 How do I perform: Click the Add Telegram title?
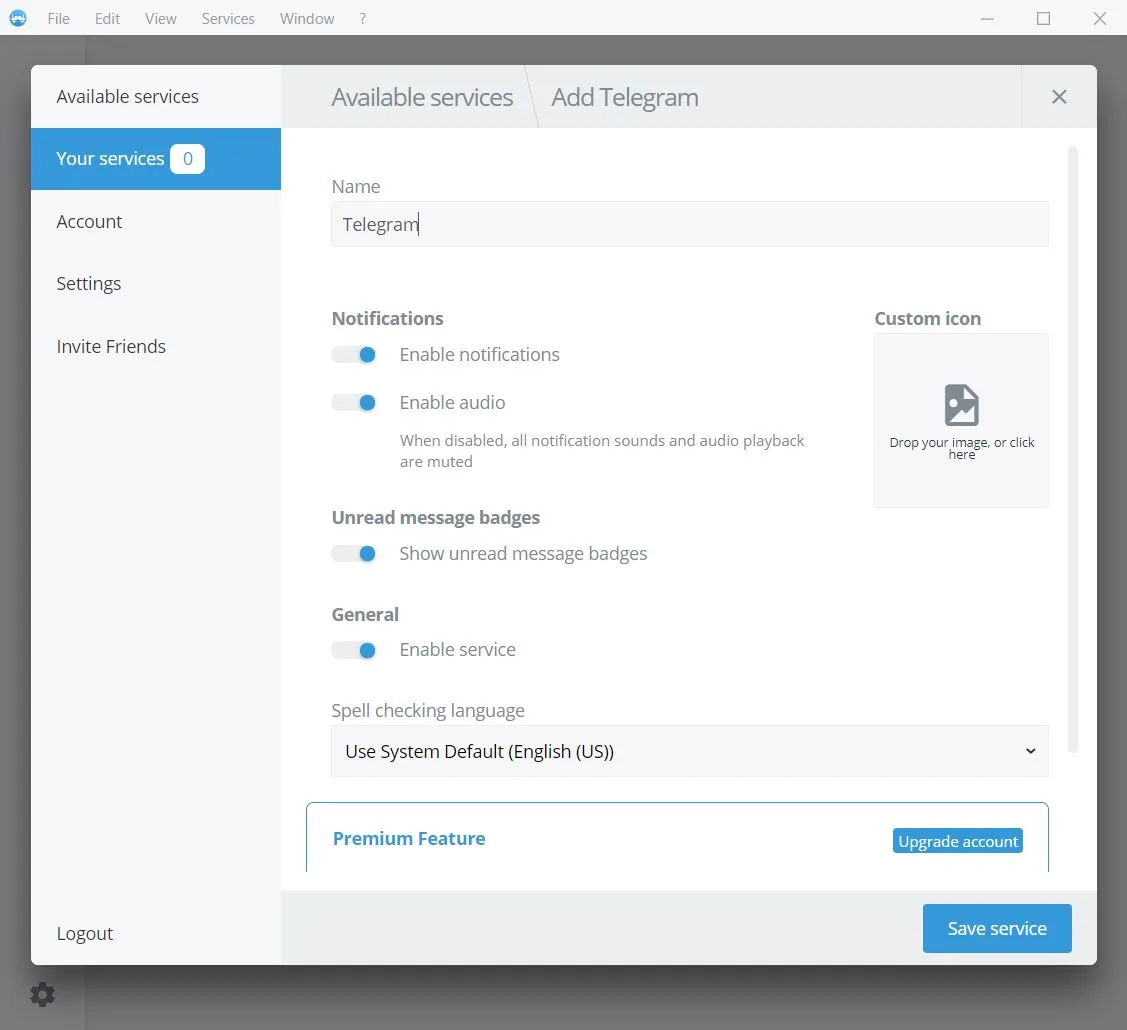(625, 97)
